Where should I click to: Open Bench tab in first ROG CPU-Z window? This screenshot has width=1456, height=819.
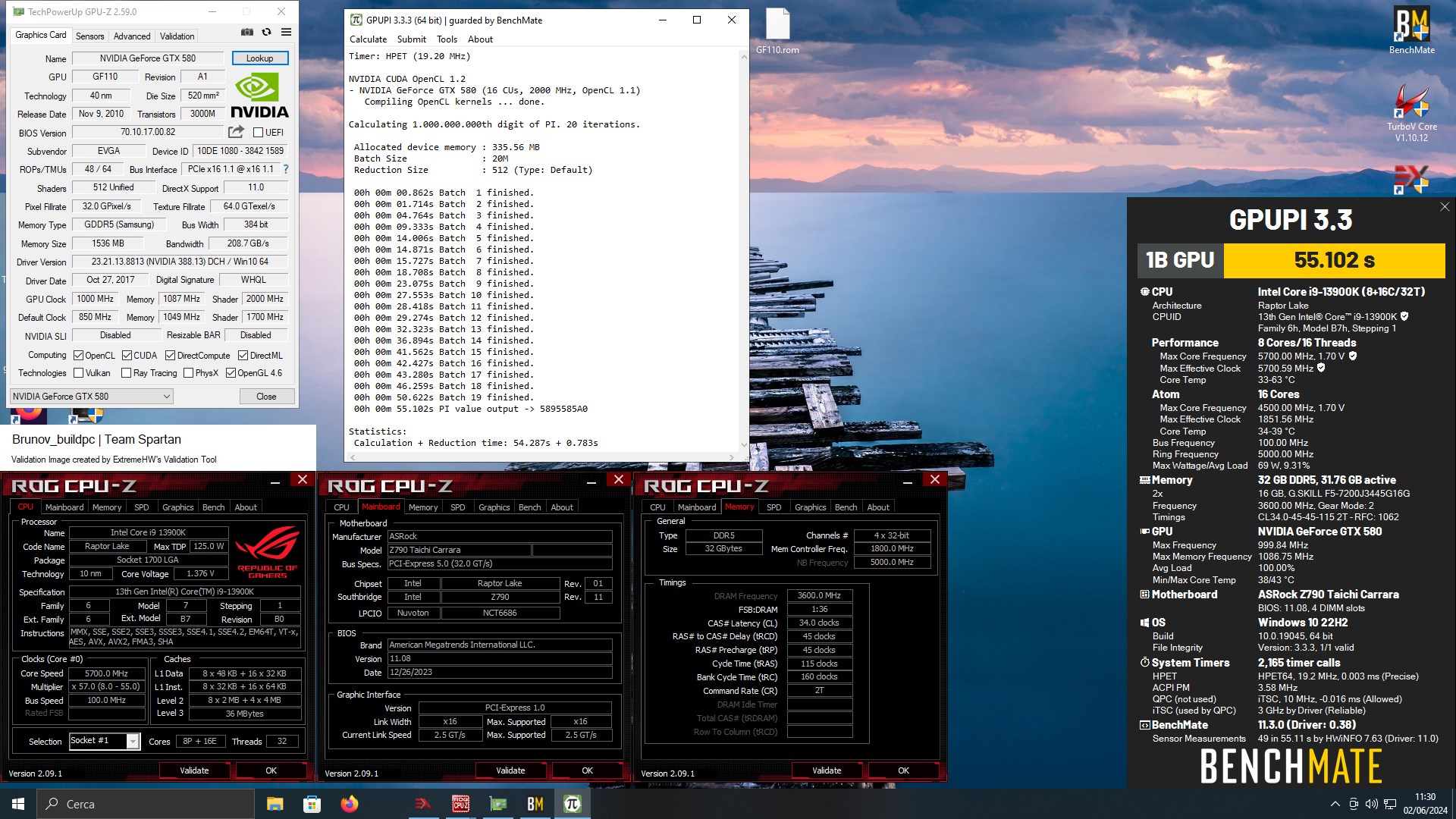[x=213, y=507]
